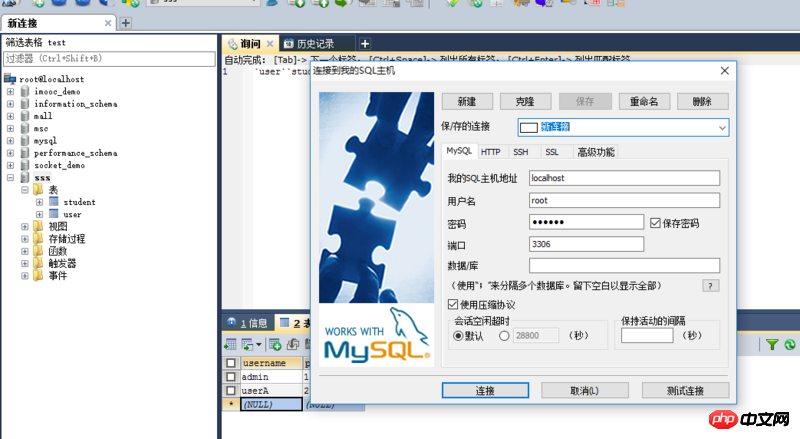Select the custom 28800 seconds radio button

click(x=504, y=336)
